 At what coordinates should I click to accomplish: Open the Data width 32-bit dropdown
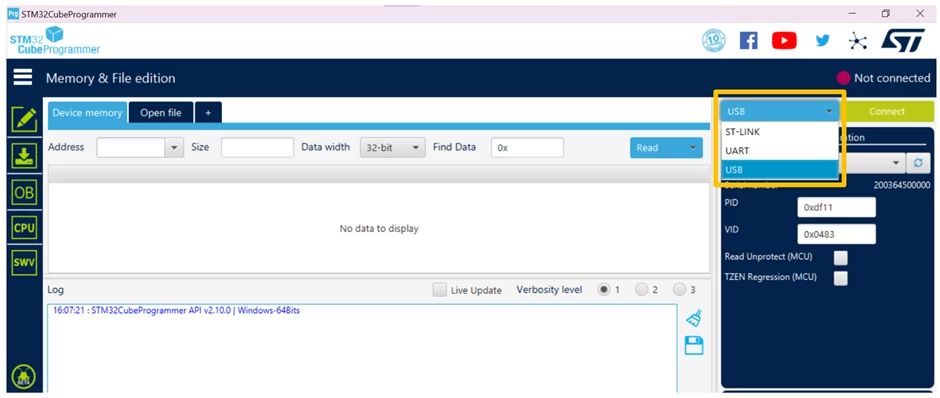coord(392,147)
